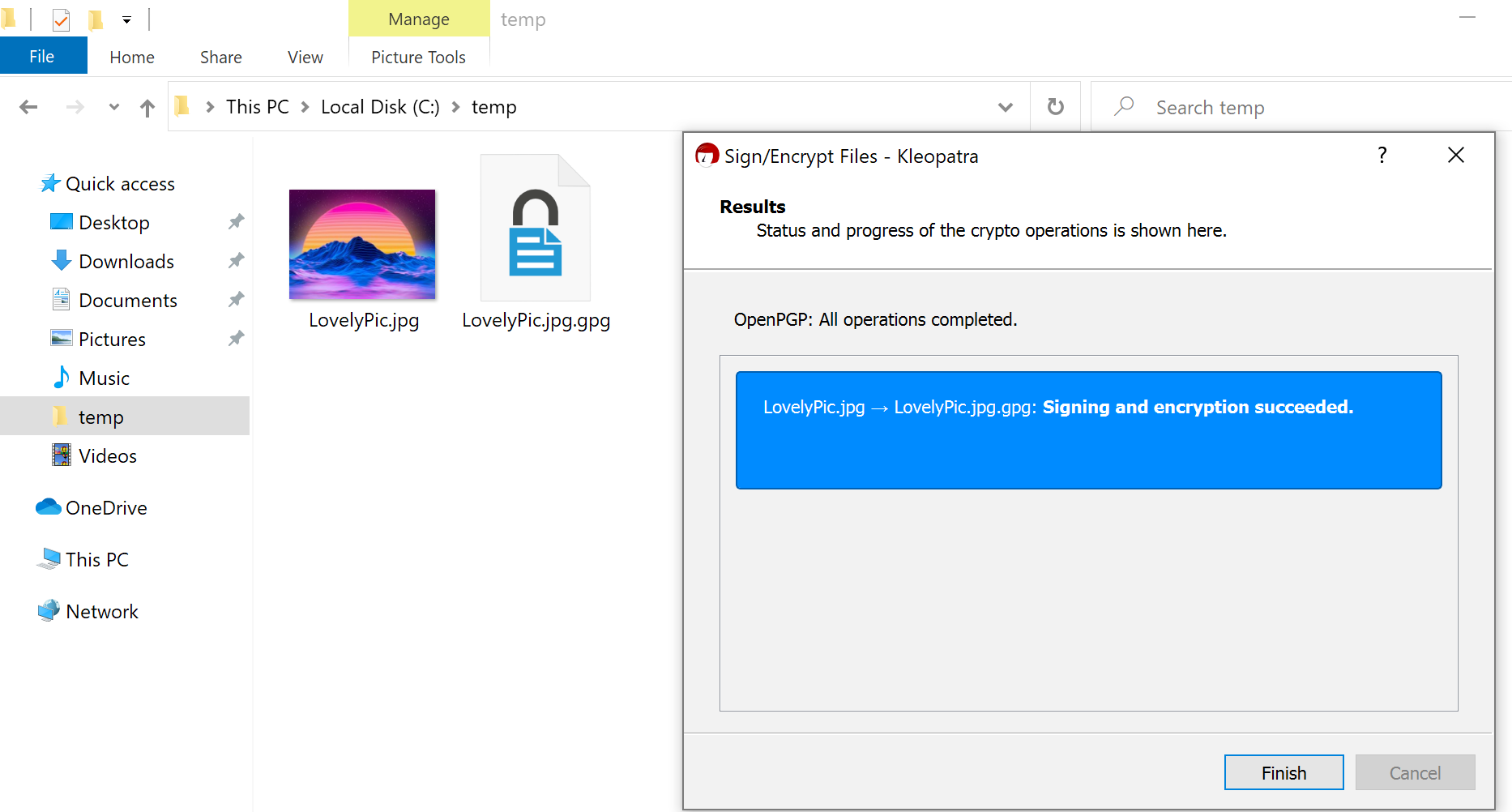Screen dimensions: 1512x812
Task: Click the Quick access star icon
Action: pyautogui.click(x=50, y=183)
